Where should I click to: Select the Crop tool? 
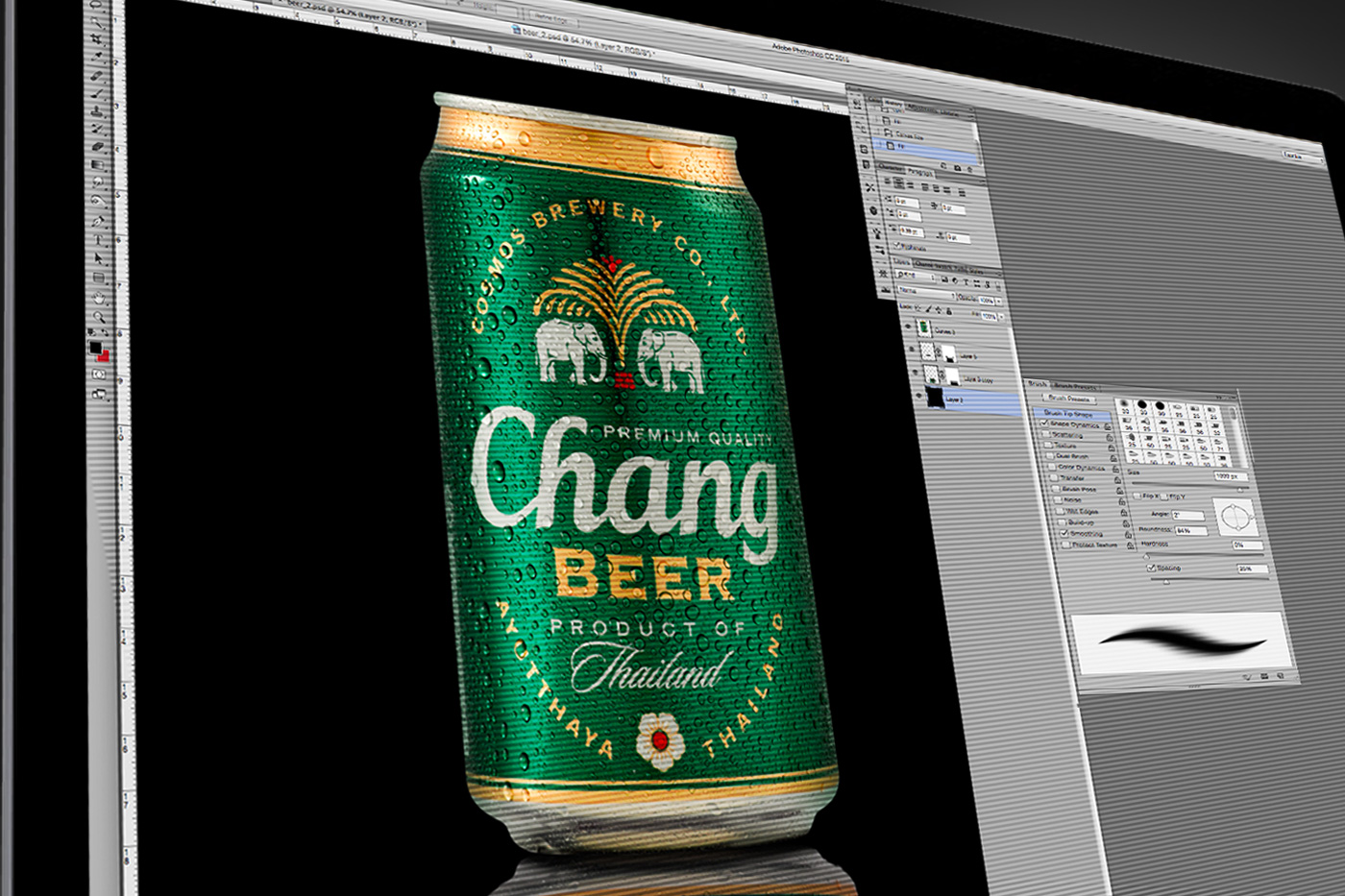point(97,38)
